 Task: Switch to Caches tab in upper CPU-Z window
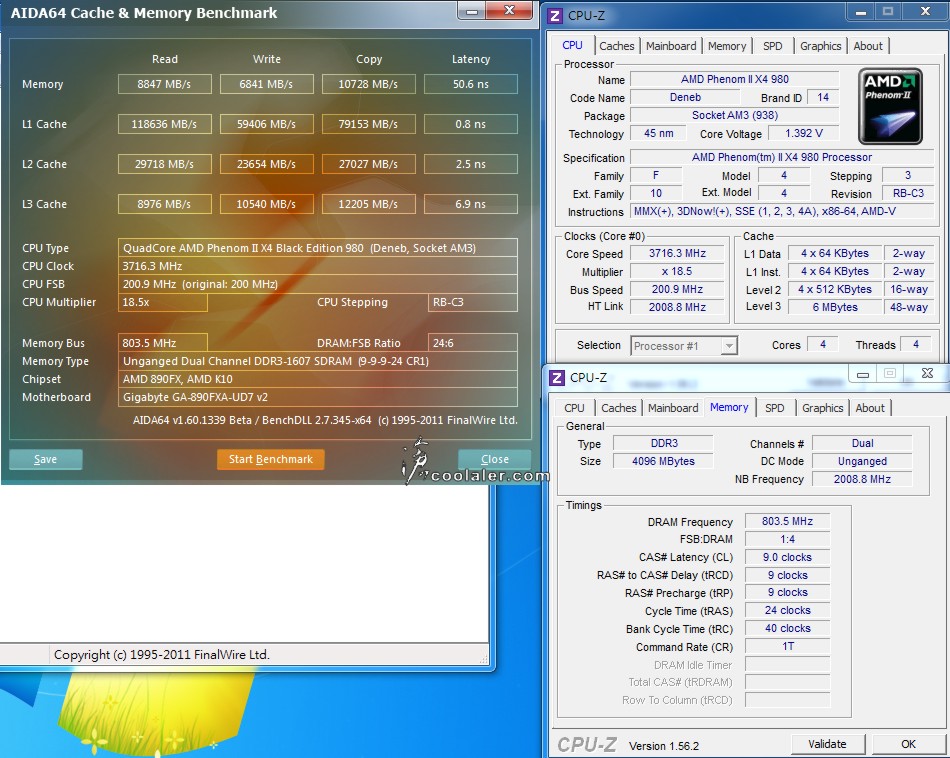coord(616,46)
